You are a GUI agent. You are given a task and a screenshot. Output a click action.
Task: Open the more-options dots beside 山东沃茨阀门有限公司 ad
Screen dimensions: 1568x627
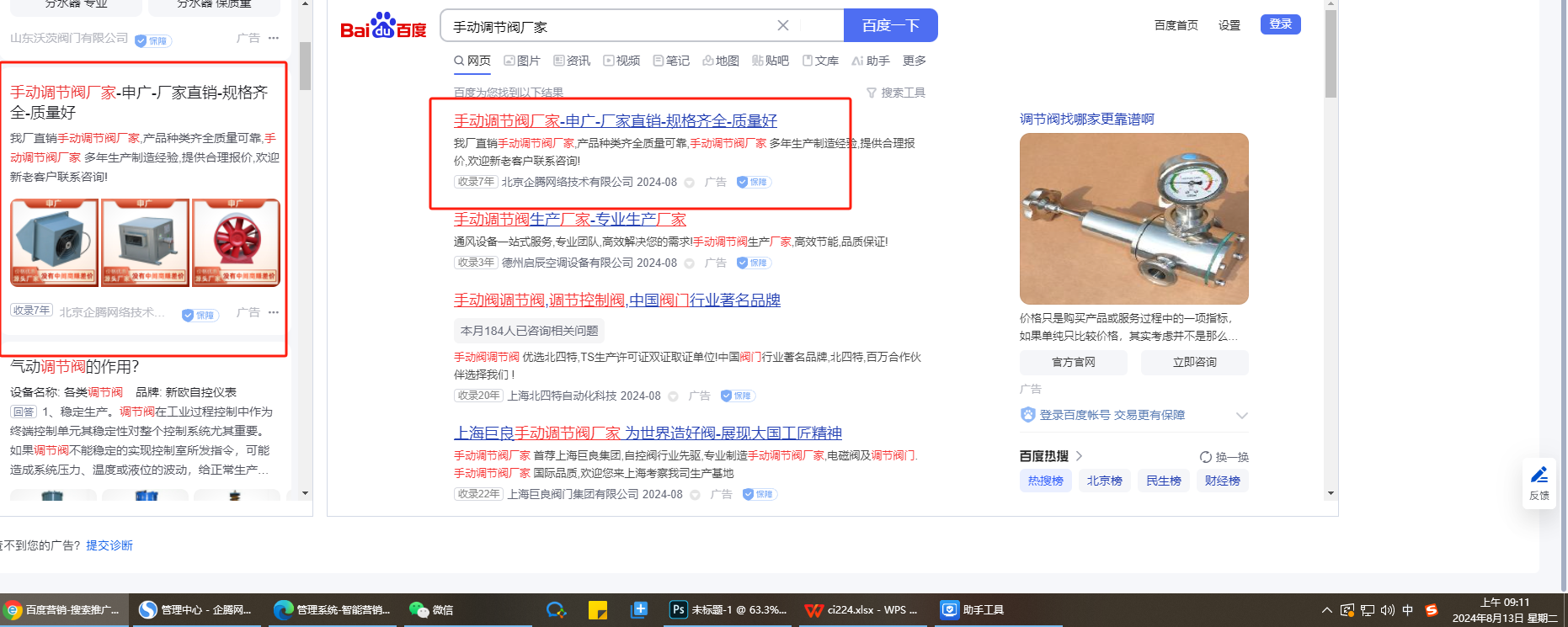tap(274, 38)
